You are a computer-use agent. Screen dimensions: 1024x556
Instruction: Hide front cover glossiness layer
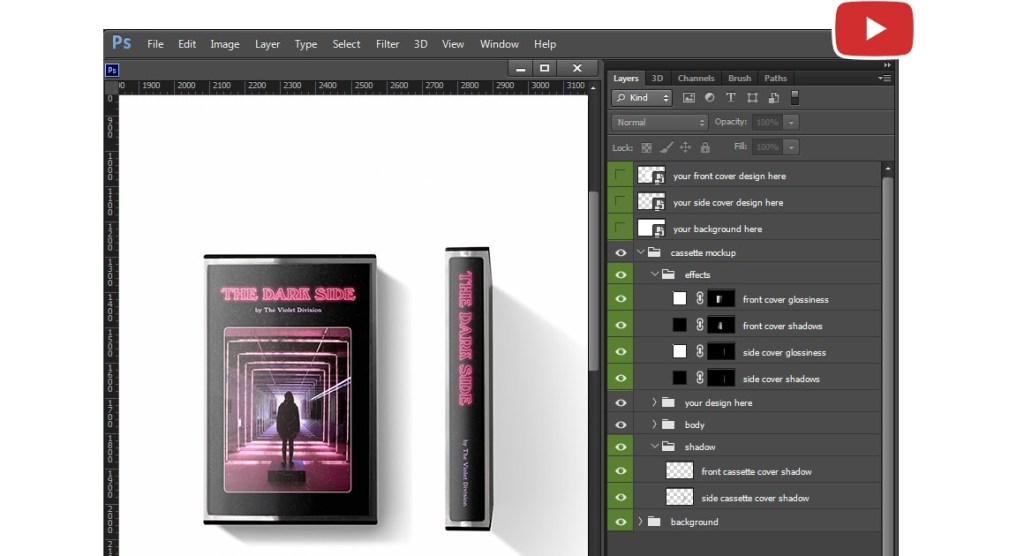[620, 299]
